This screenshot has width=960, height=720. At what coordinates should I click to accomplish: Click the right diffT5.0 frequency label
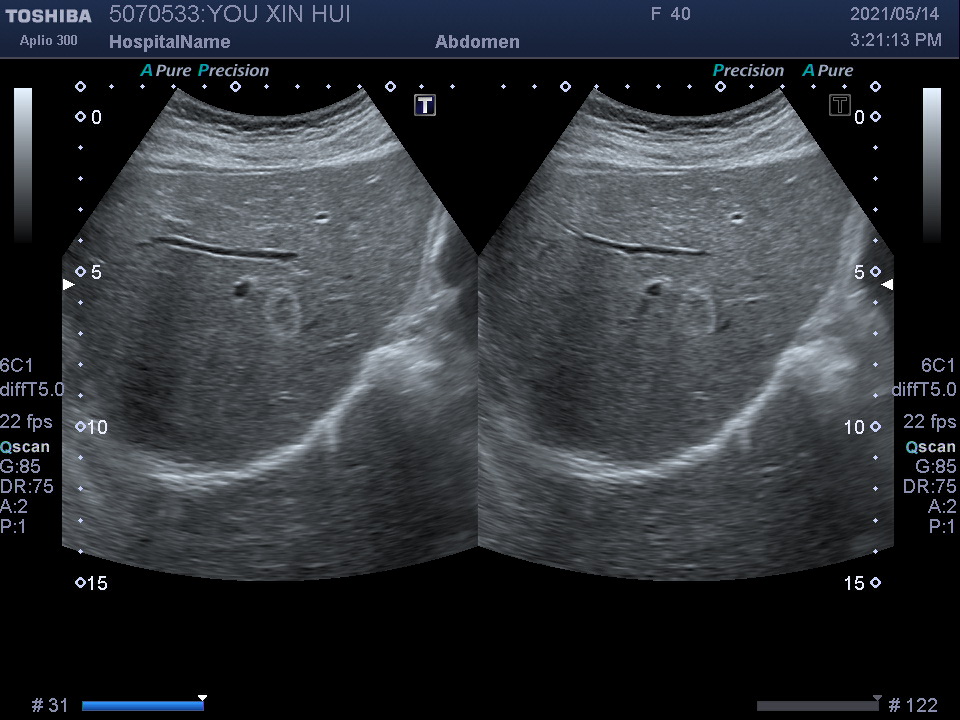coord(924,390)
